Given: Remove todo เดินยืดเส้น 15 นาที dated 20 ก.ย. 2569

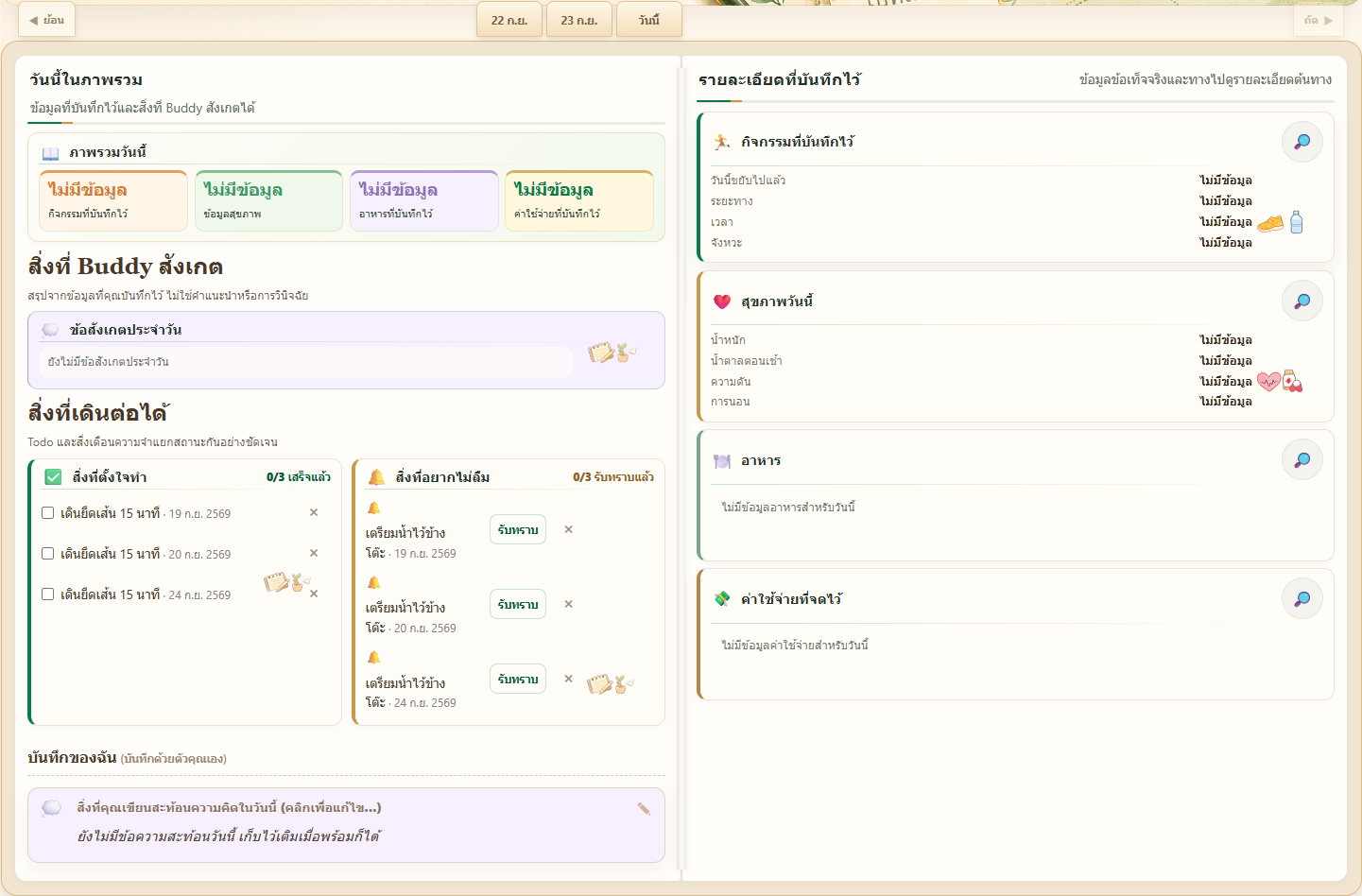Looking at the screenshot, I should point(314,553).
